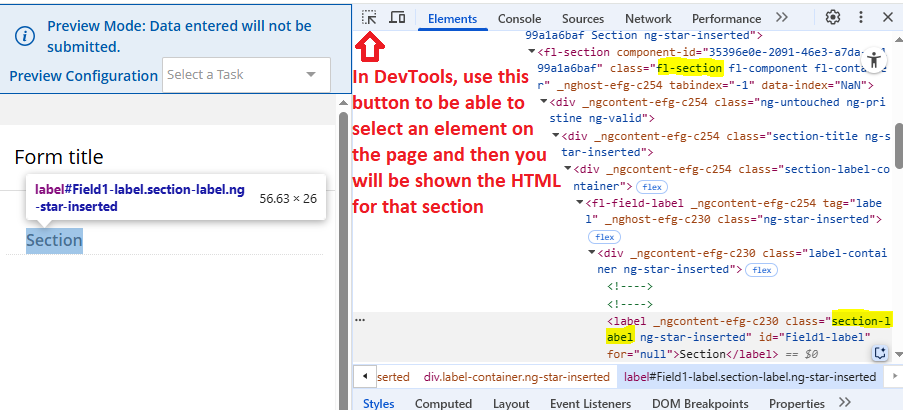903x410 pixels.
Task: Activate the inspect element picker in DevTools
Action: pos(370,17)
